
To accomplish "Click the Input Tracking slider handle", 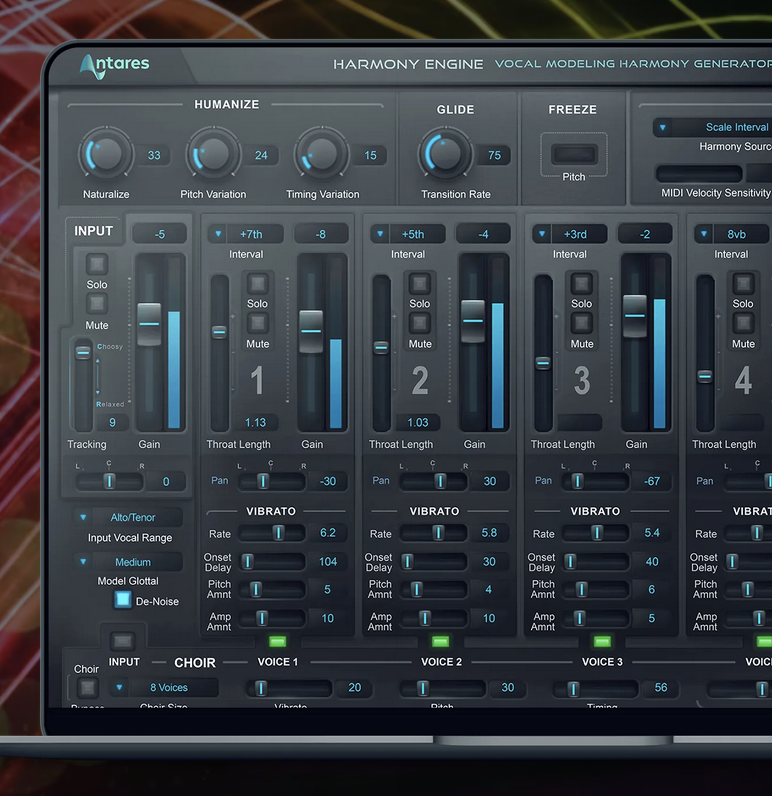I will pos(83,352).
